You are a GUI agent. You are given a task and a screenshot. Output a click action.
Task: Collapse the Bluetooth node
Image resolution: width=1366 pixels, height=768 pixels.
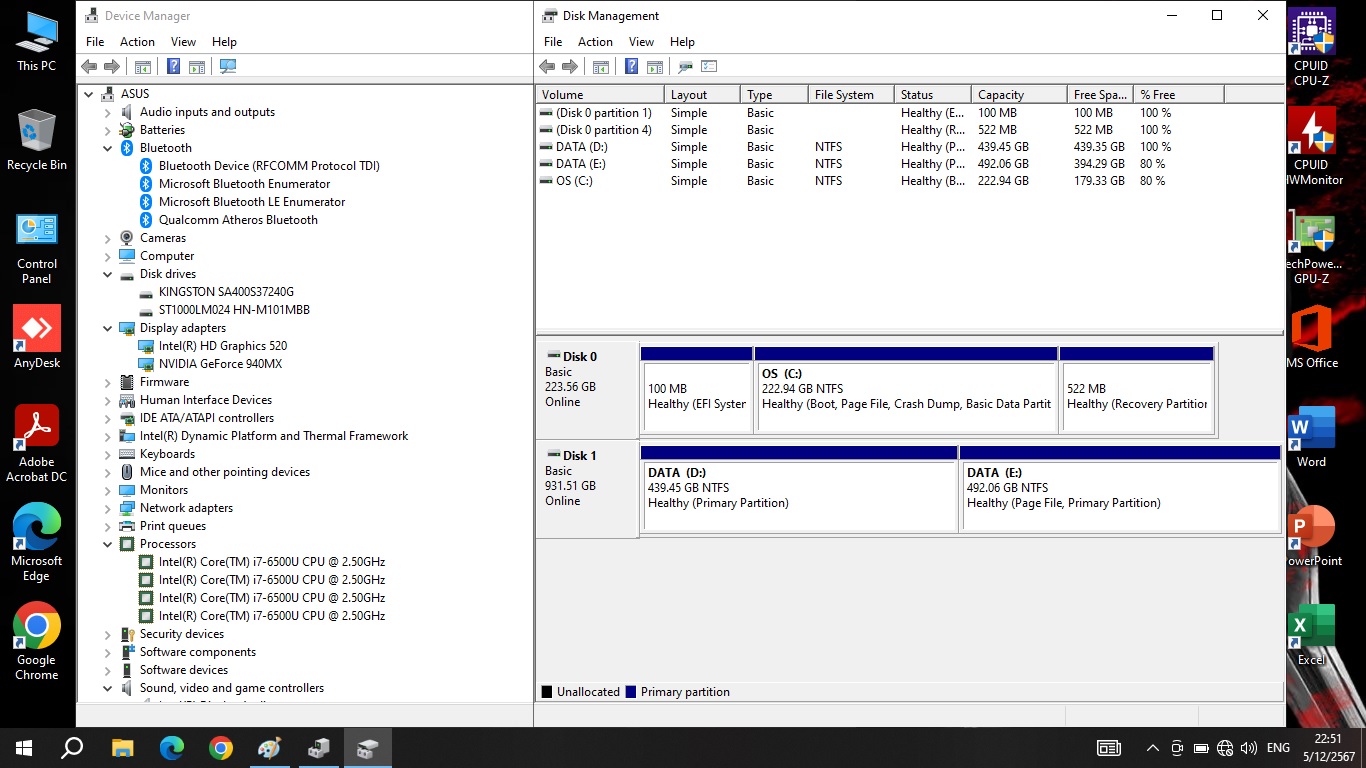[107, 148]
